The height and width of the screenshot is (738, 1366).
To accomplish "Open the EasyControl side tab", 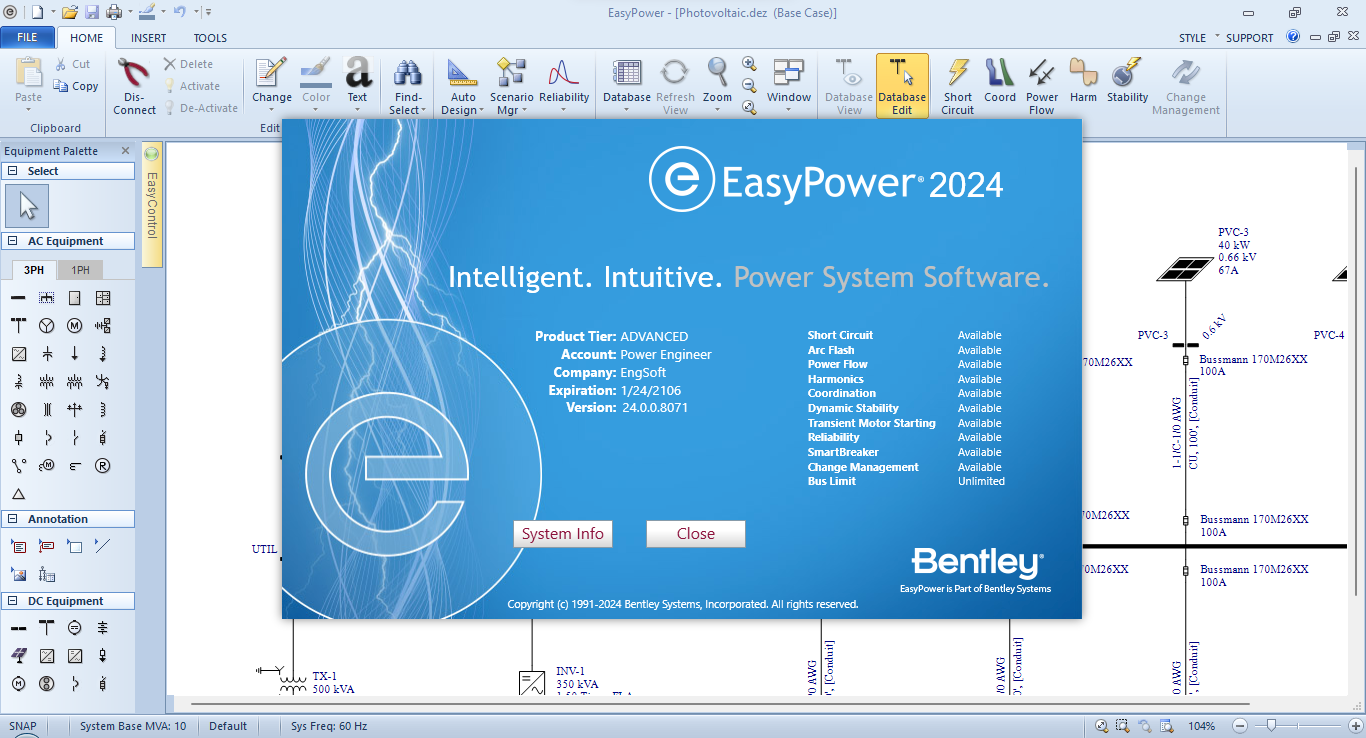I will pos(152,205).
